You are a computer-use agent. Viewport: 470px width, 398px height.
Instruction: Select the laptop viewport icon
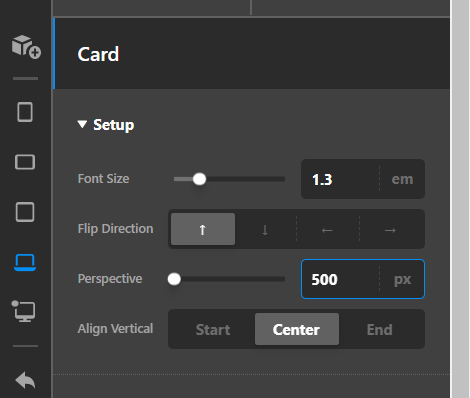(x=25, y=262)
